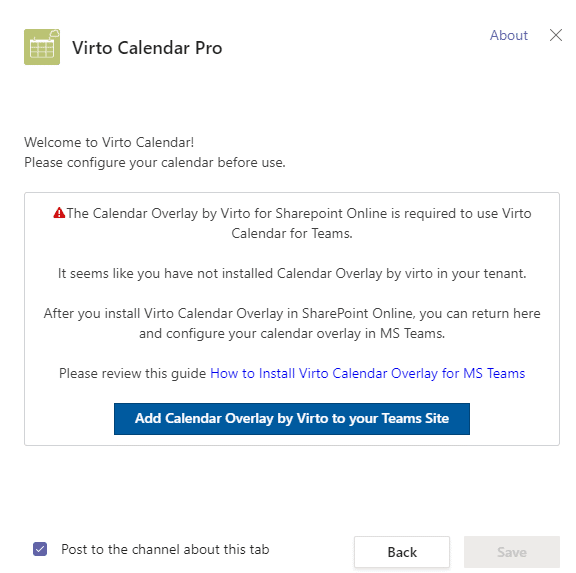Open the About link
This screenshot has width=576, height=573.
pos(509,35)
